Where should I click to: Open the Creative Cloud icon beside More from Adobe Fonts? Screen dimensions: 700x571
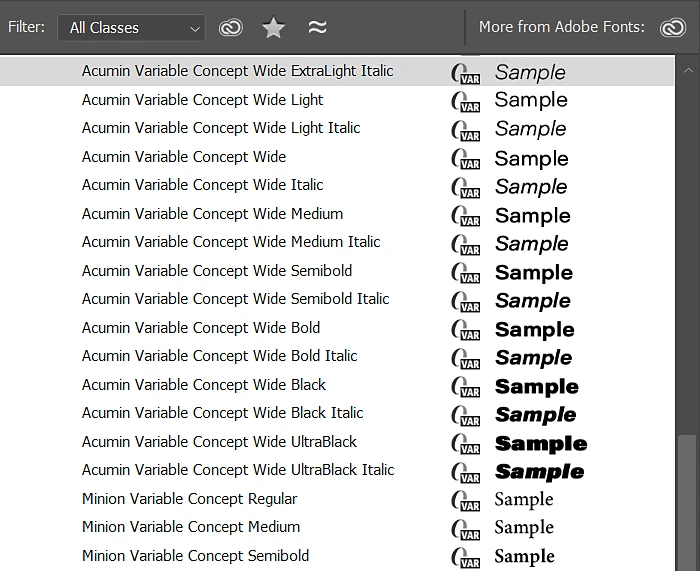673,28
